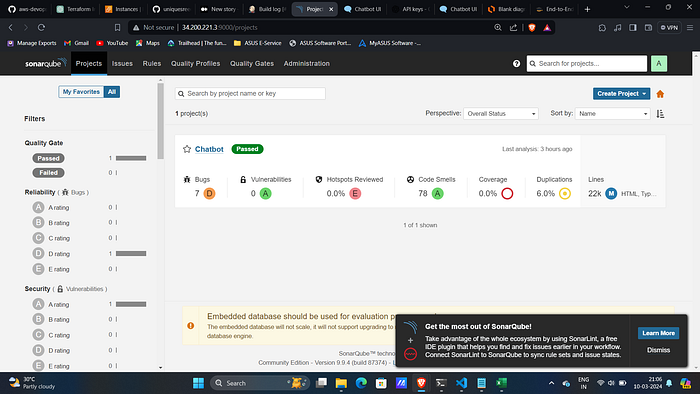The image size is (700, 394).
Task: Open the Brave VPN button
Action: click(x=669, y=28)
